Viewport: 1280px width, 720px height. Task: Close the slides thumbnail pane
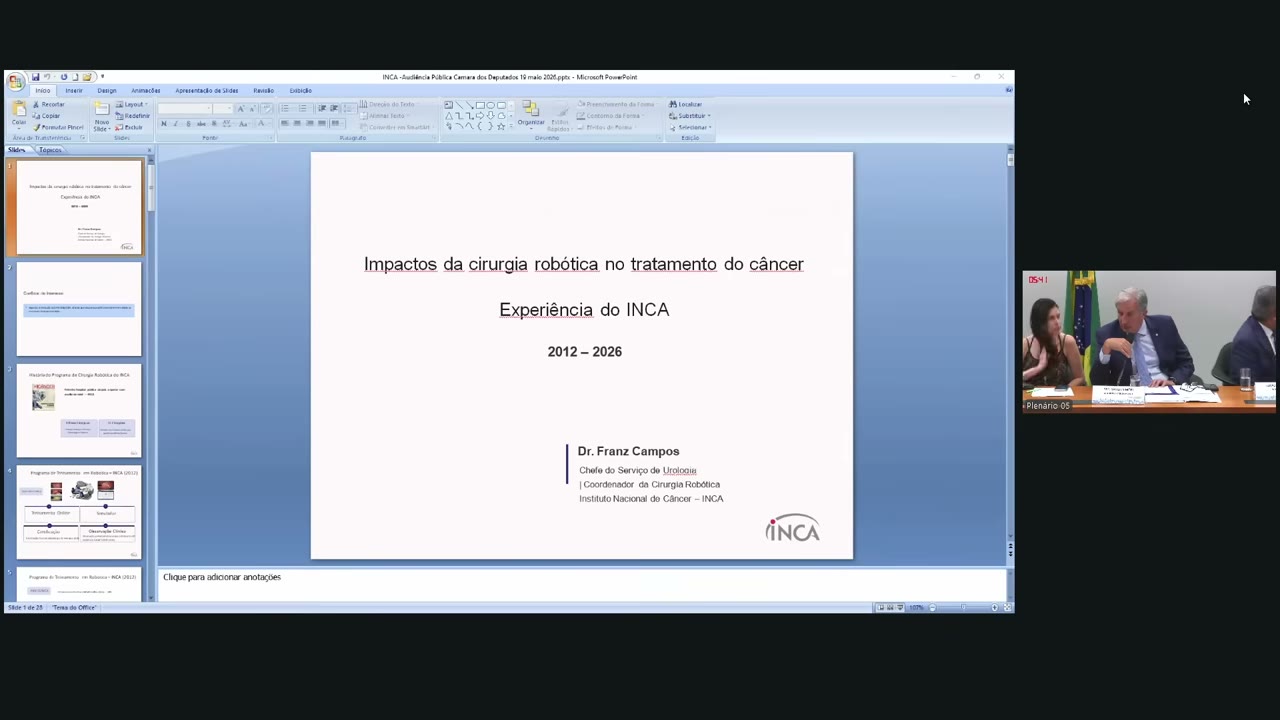150,150
